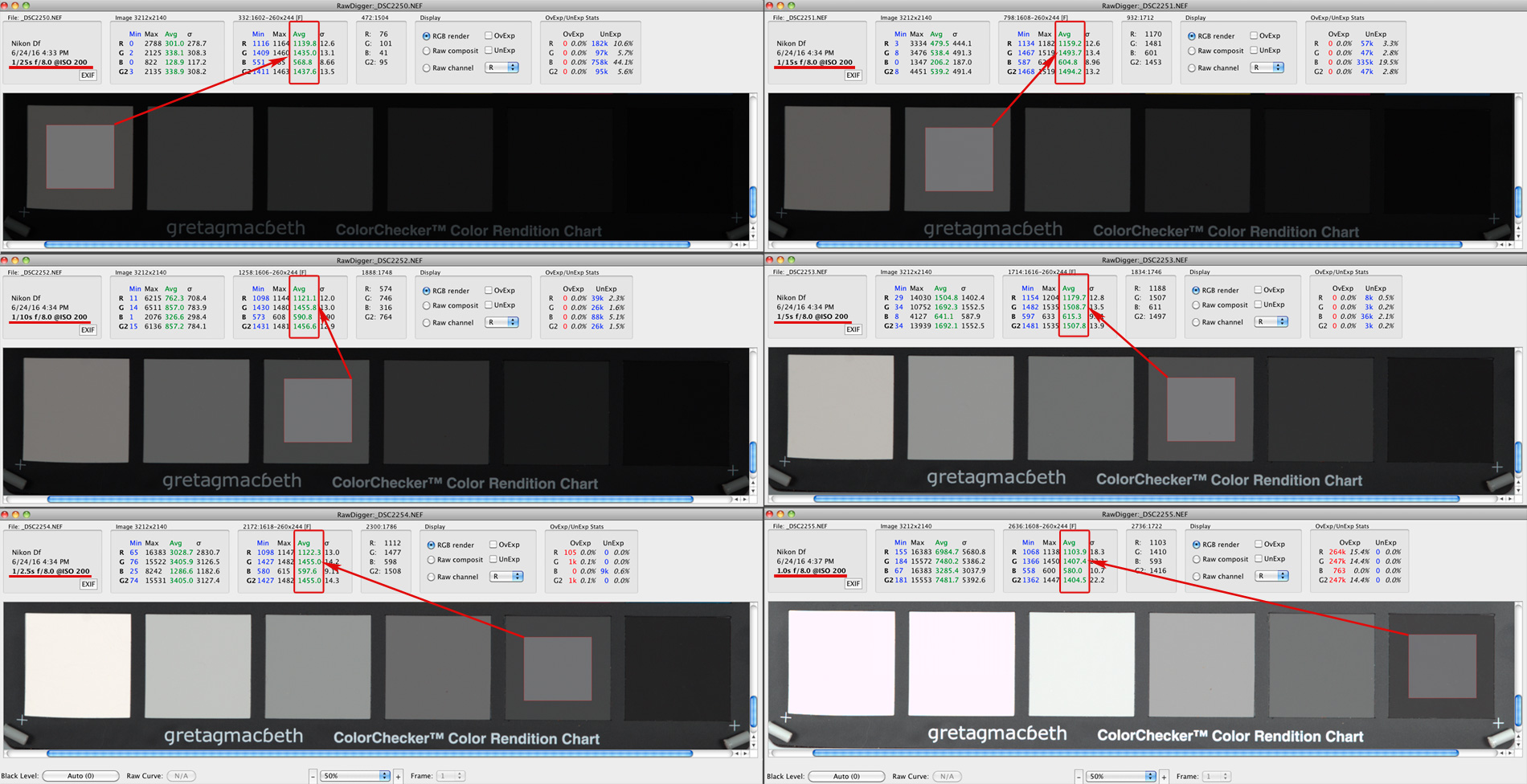Screen dimensions: 1527x784
Task: Open 50% zoom dropdown in _DSC2254 window
Action: 354,776
